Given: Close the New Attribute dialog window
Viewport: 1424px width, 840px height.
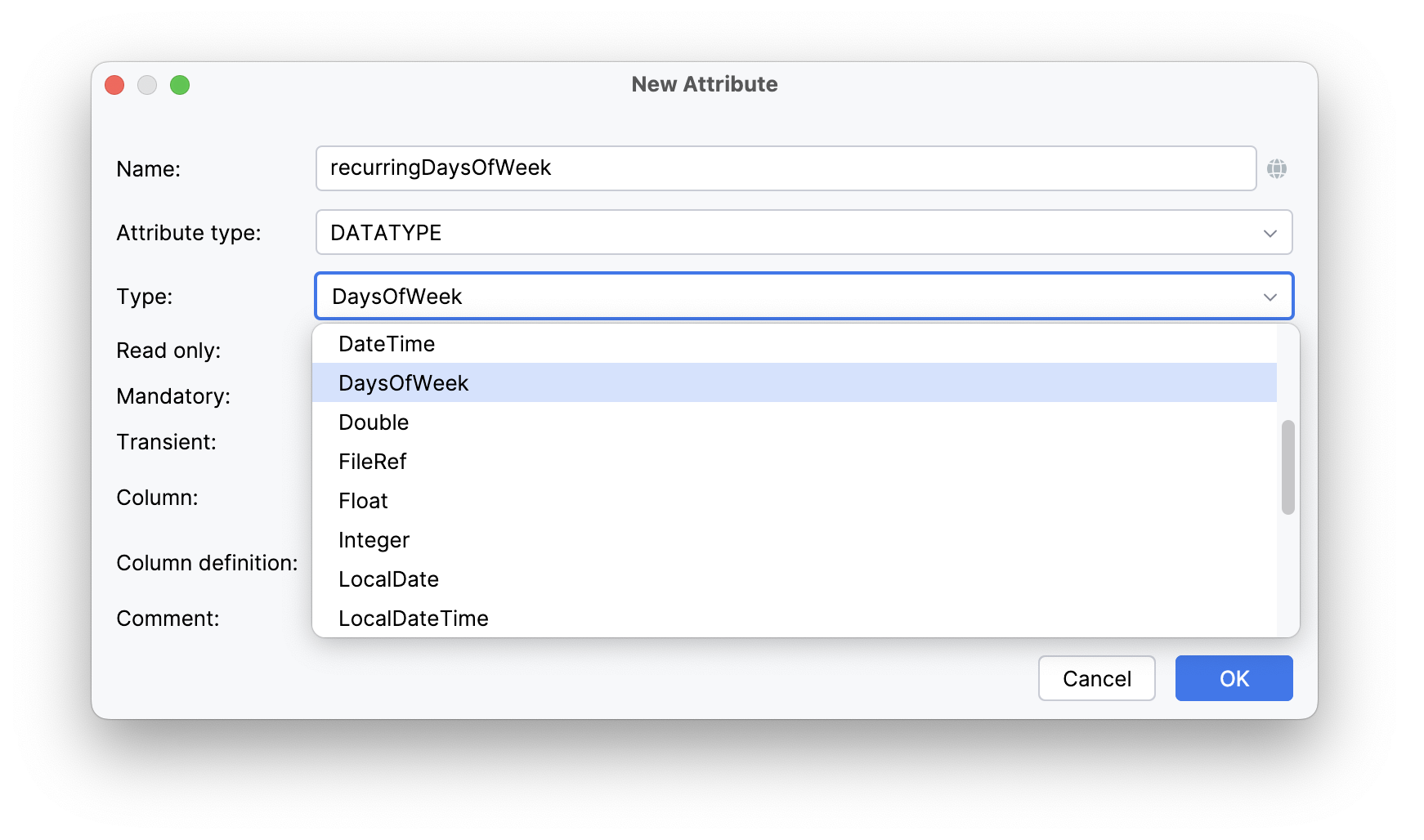Looking at the screenshot, I should point(114,85).
